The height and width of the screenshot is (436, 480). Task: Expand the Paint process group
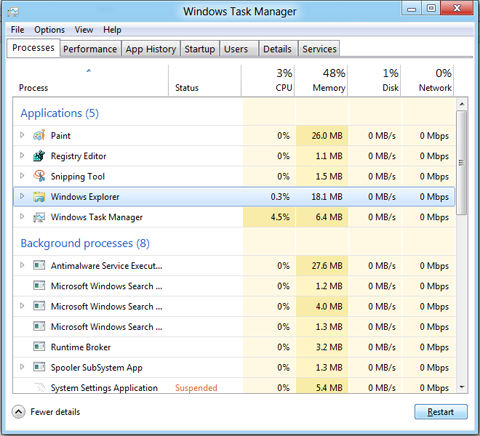click(x=22, y=135)
